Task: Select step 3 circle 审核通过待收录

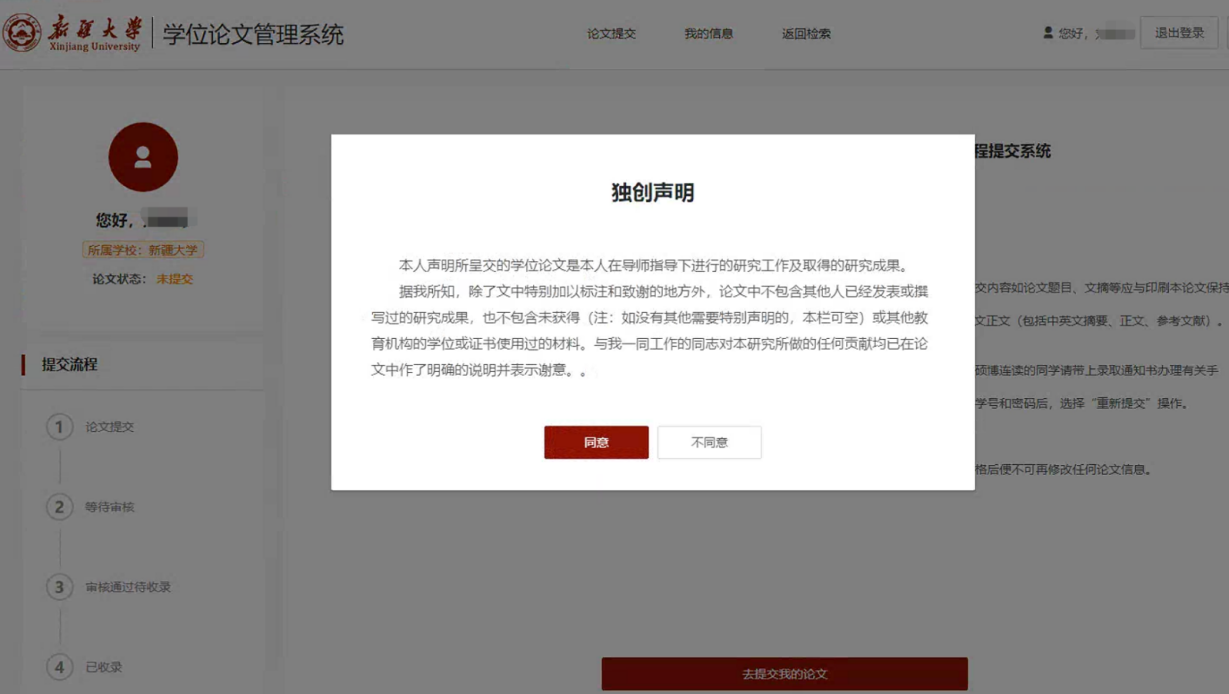Action: (x=59, y=587)
